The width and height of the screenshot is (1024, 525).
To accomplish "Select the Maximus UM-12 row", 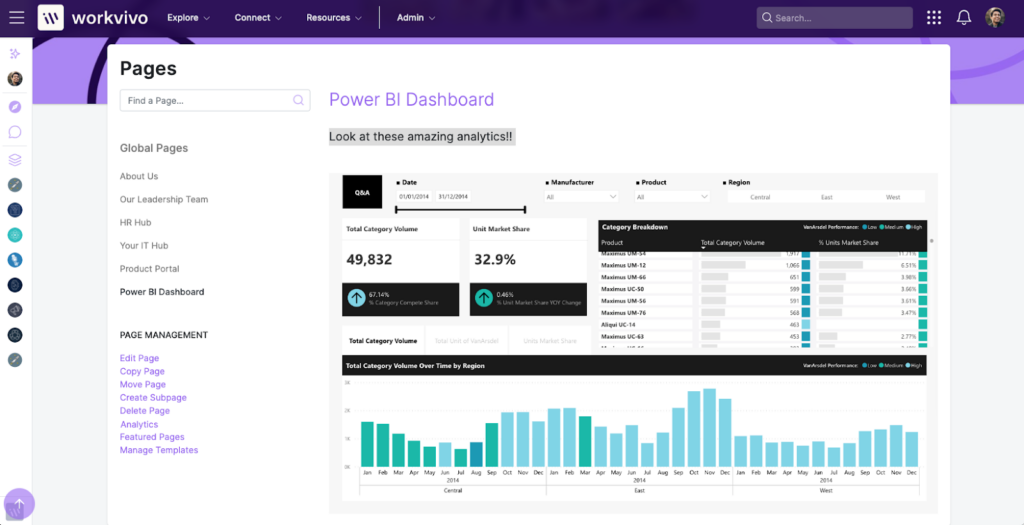I will tap(763, 265).
